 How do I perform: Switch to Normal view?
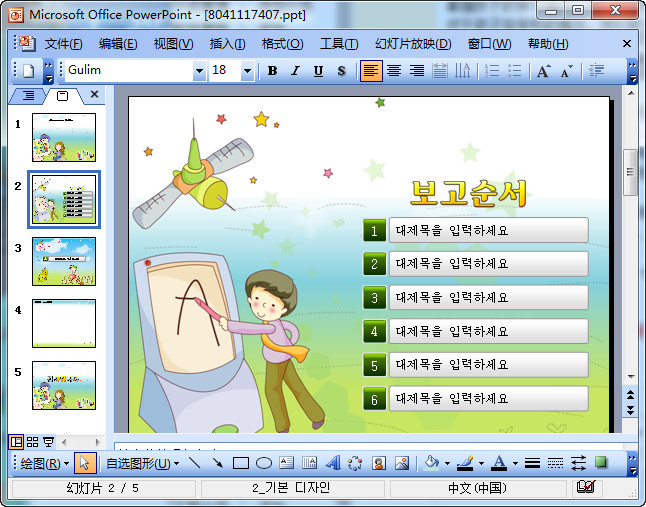(x=16, y=442)
